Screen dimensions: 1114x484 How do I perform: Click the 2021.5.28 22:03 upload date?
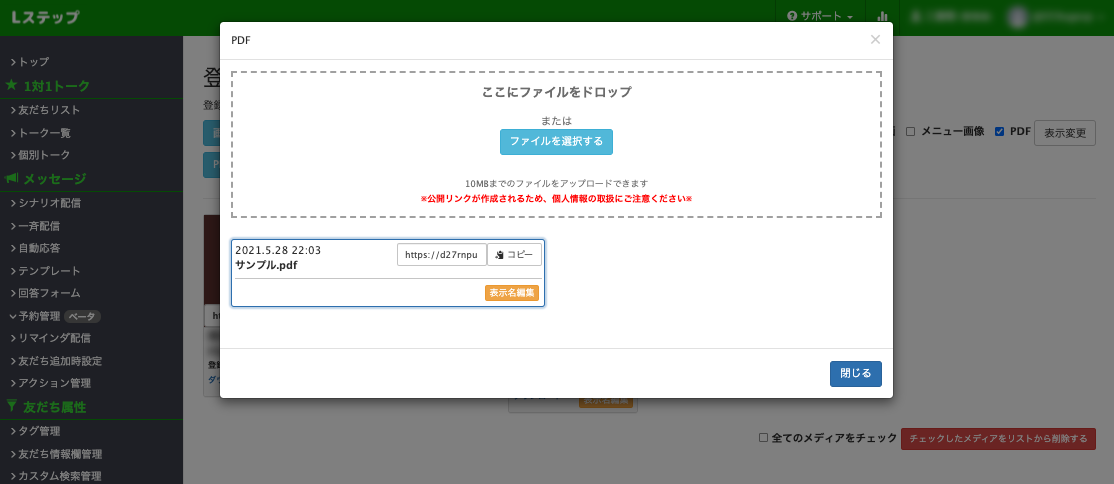tap(278, 250)
